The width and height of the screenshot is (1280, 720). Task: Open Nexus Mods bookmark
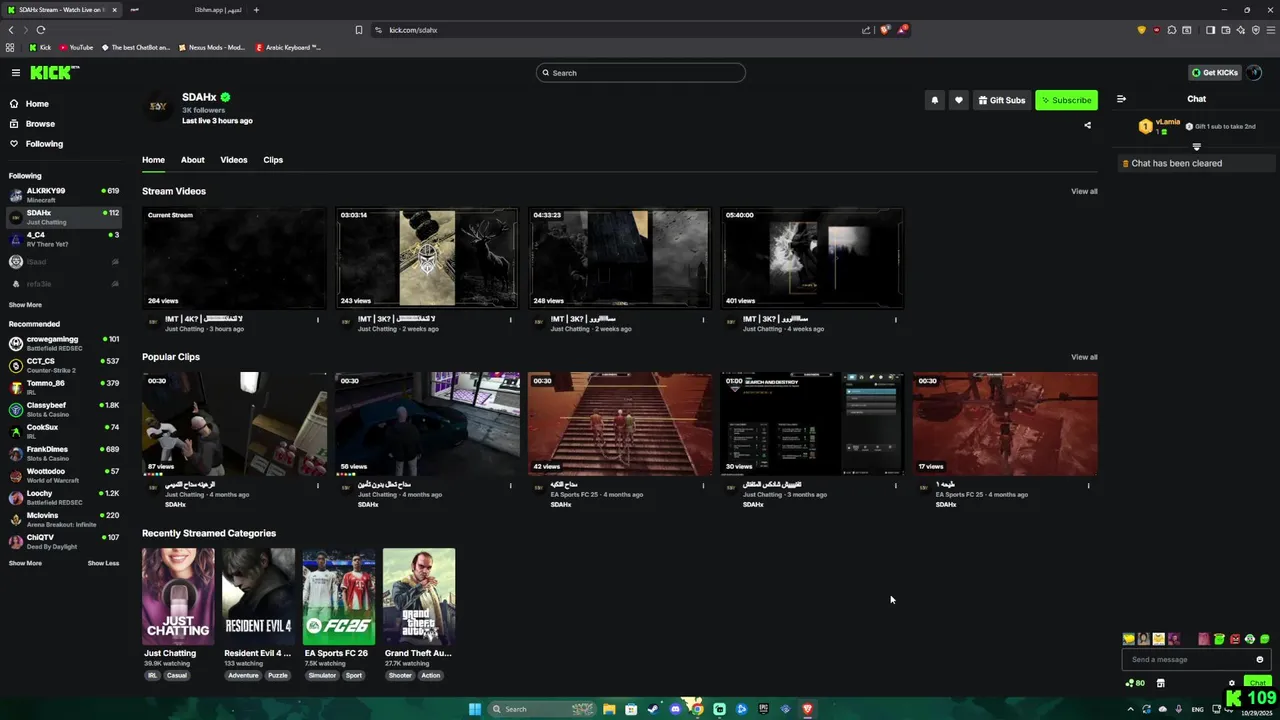click(211, 47)
